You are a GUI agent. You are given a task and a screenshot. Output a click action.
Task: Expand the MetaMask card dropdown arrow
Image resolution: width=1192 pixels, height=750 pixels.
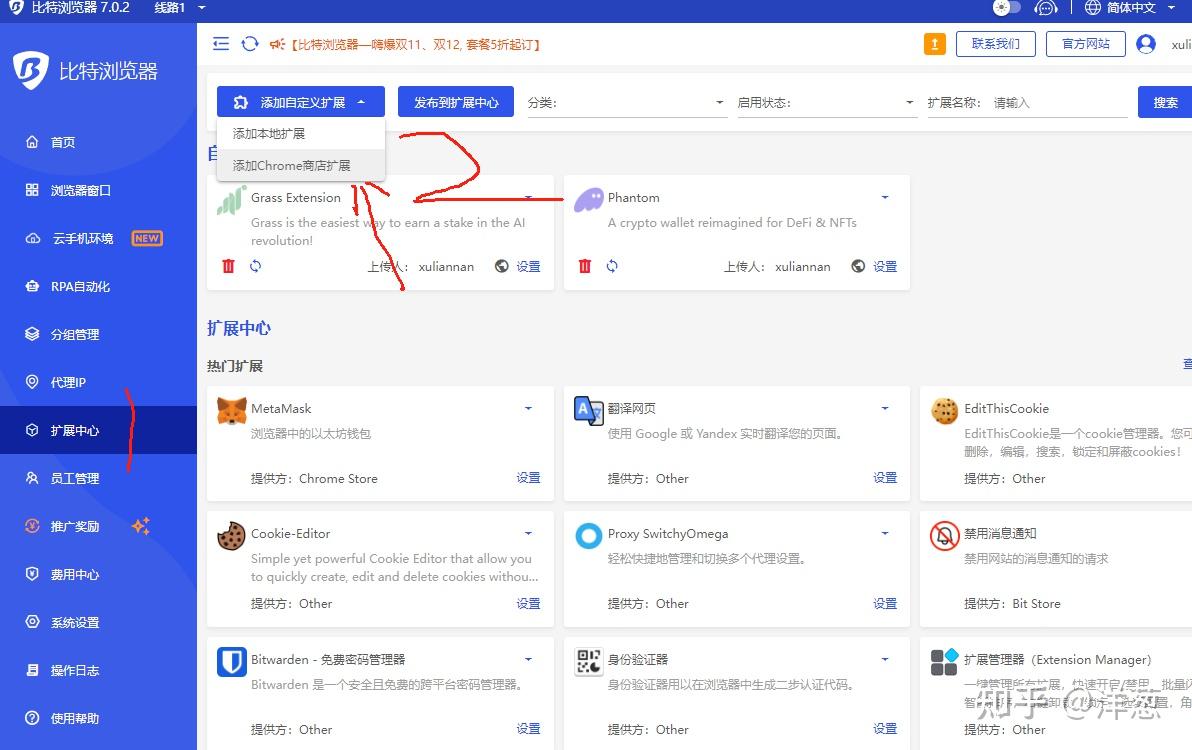(x=528, y=408)
